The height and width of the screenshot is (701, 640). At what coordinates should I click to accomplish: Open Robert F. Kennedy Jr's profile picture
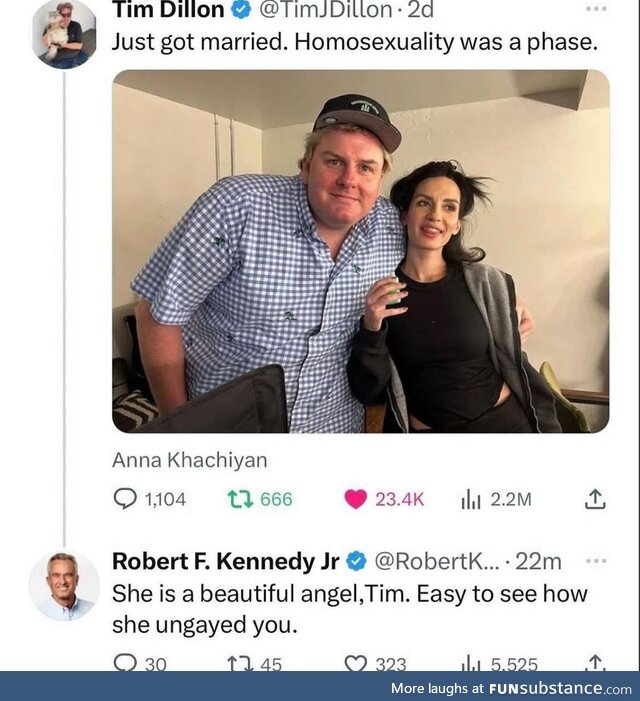point(64,586)
